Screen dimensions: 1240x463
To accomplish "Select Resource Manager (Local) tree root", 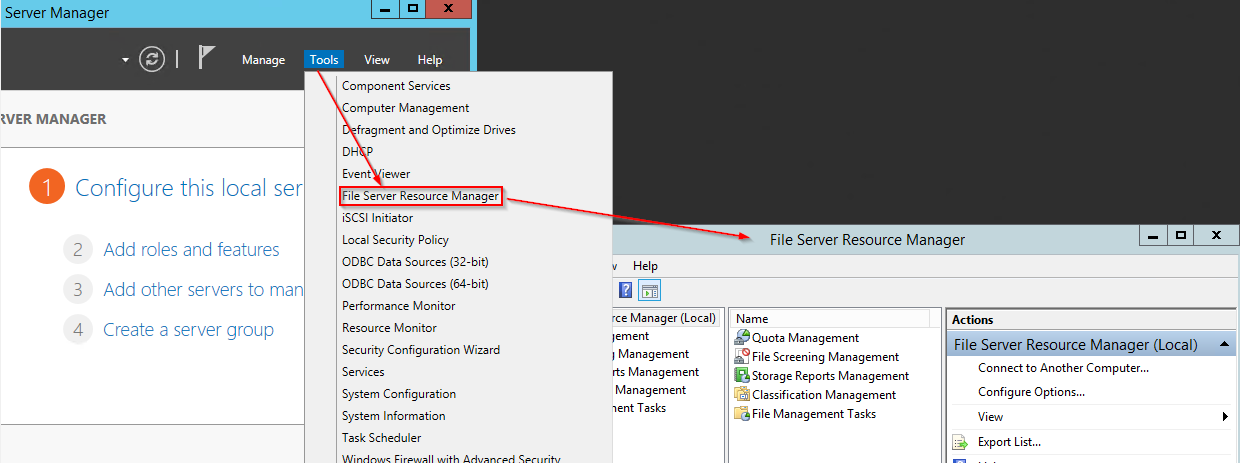I will click(664, 318).
